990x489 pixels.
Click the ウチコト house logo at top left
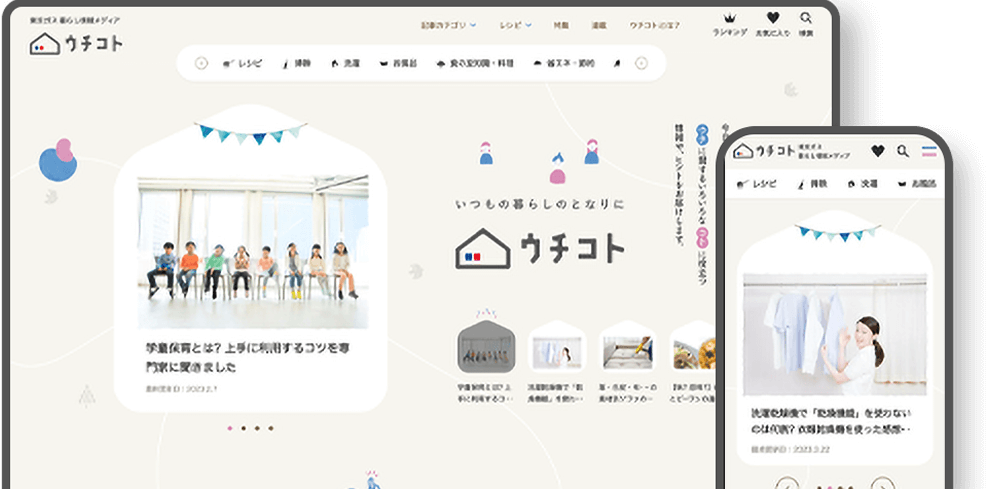point(76,43)
